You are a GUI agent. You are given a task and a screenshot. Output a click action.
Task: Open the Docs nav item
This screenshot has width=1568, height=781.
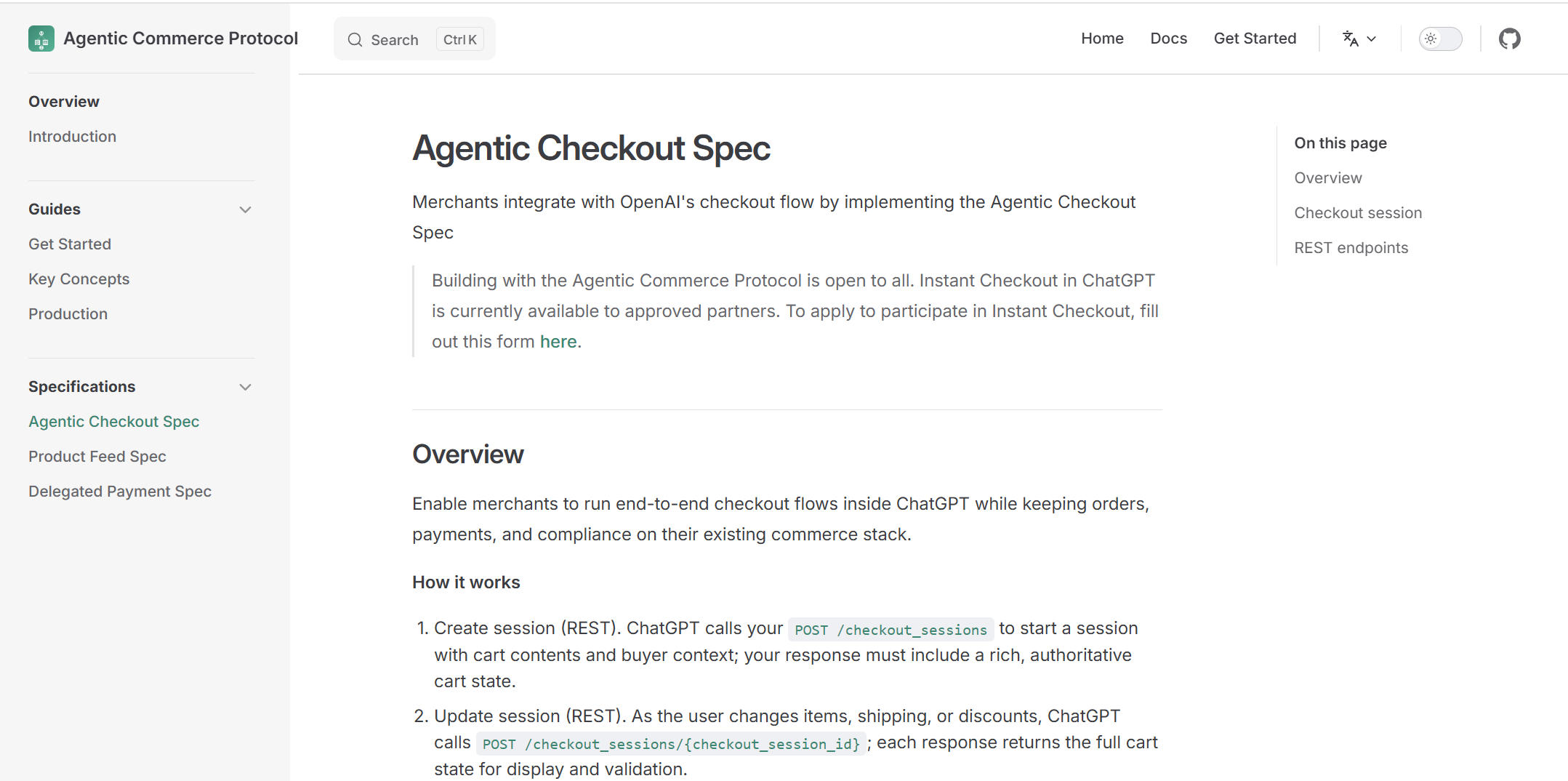point(1168,39)
